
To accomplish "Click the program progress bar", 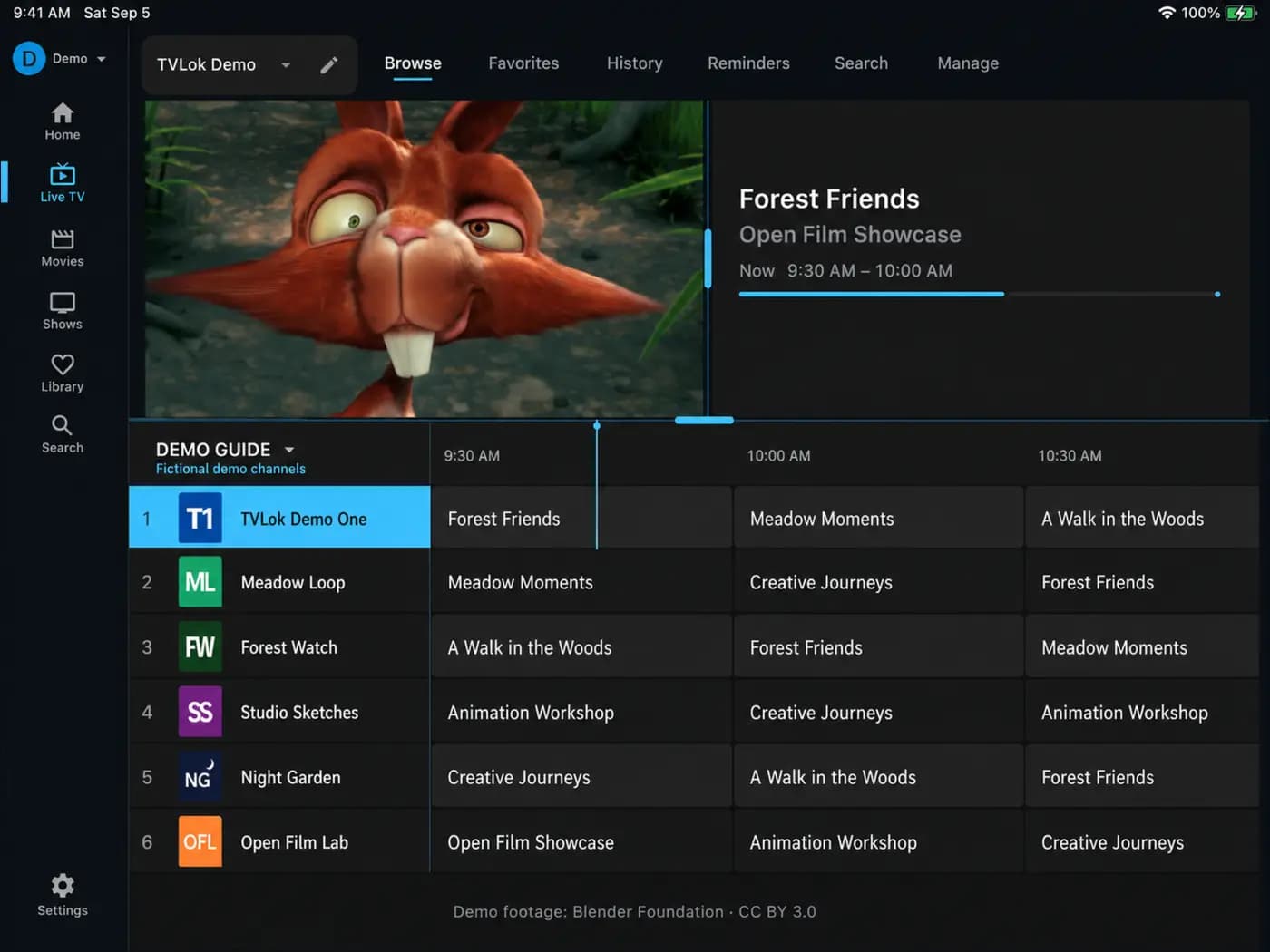I will pos(980,294).
